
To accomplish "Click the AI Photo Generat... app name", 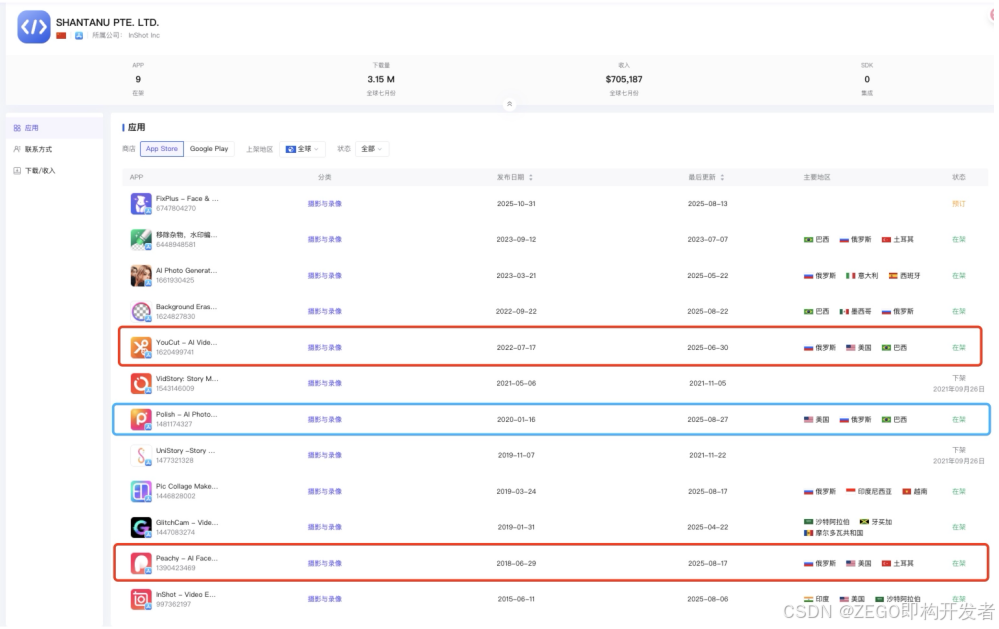I will pos(187,271).
